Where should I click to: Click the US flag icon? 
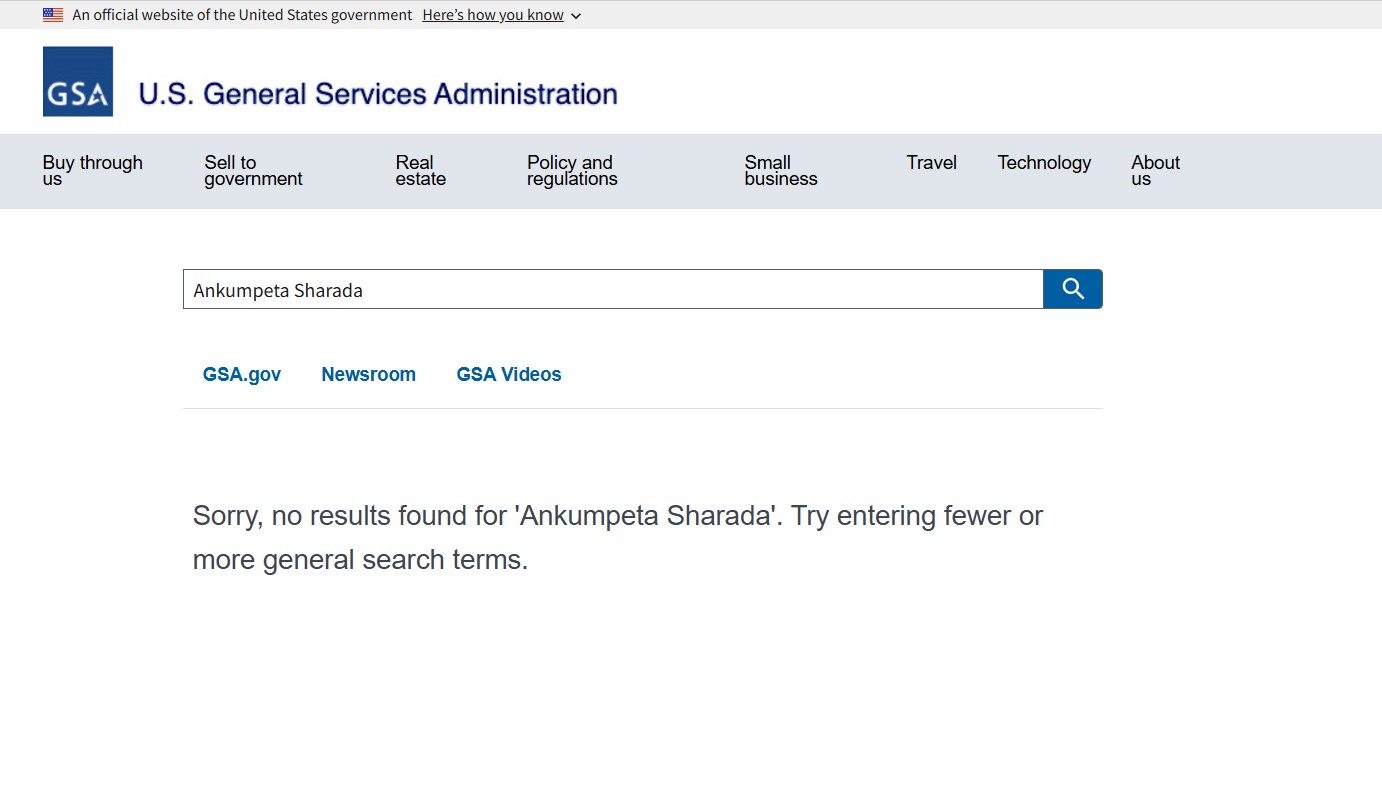[53, 15]
